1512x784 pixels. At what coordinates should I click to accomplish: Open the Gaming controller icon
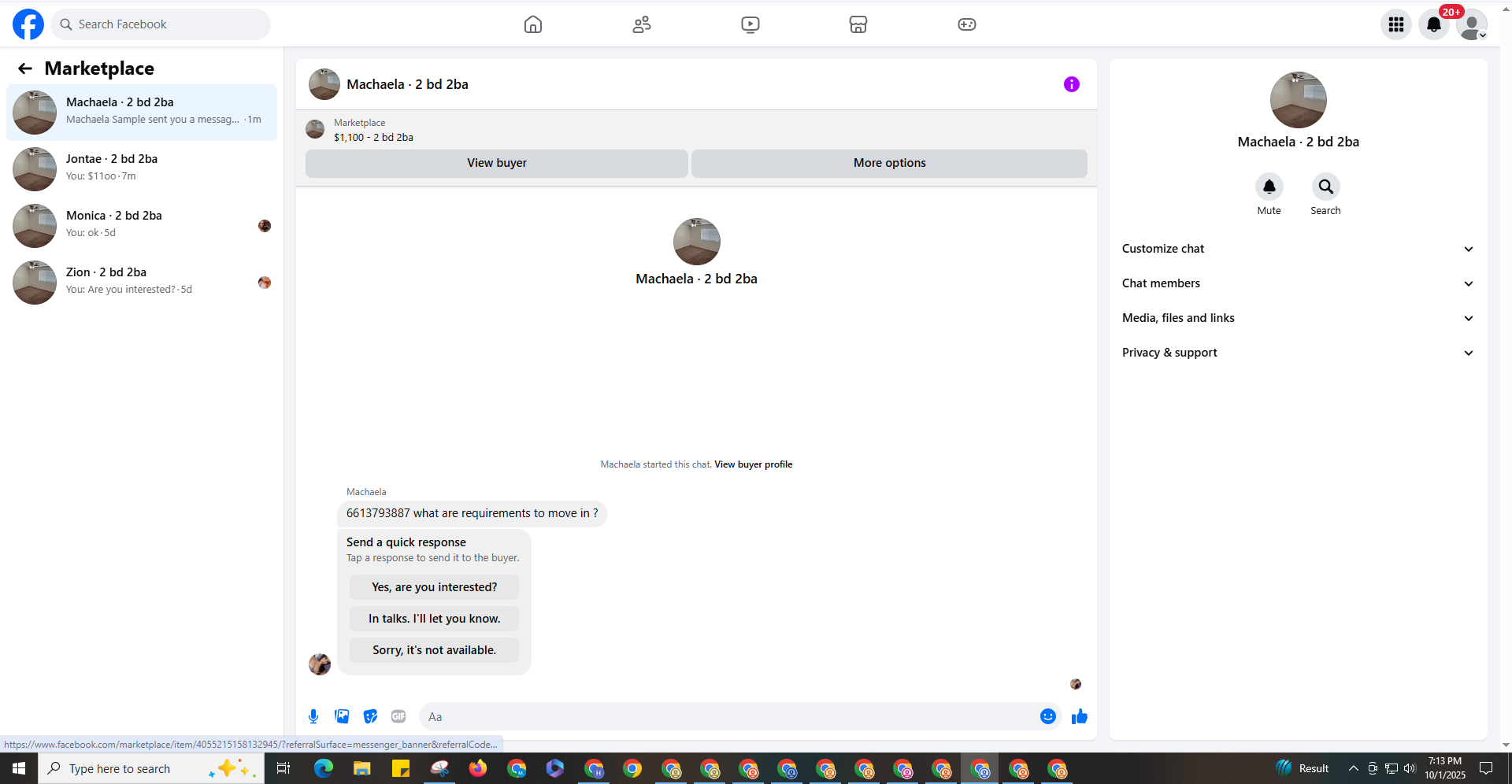pos(967,24)
